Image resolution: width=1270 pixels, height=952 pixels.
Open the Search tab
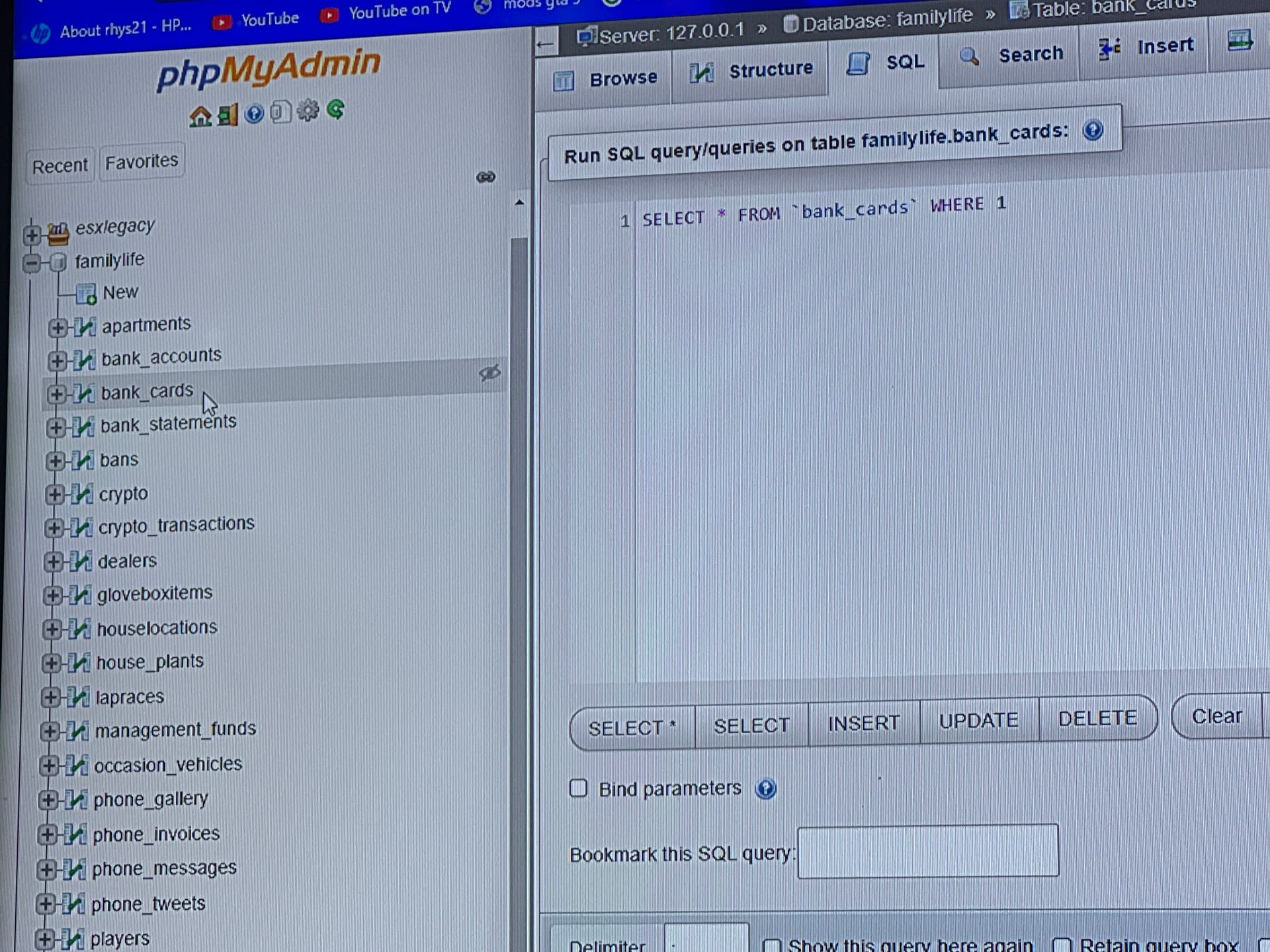coord(1011,55)
